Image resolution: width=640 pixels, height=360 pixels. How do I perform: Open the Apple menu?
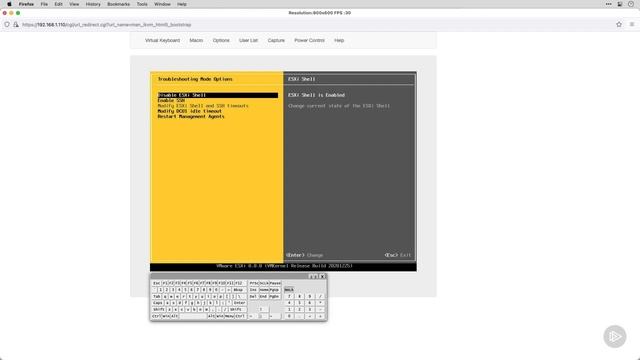pyautogui.click(x=9, y=4)
